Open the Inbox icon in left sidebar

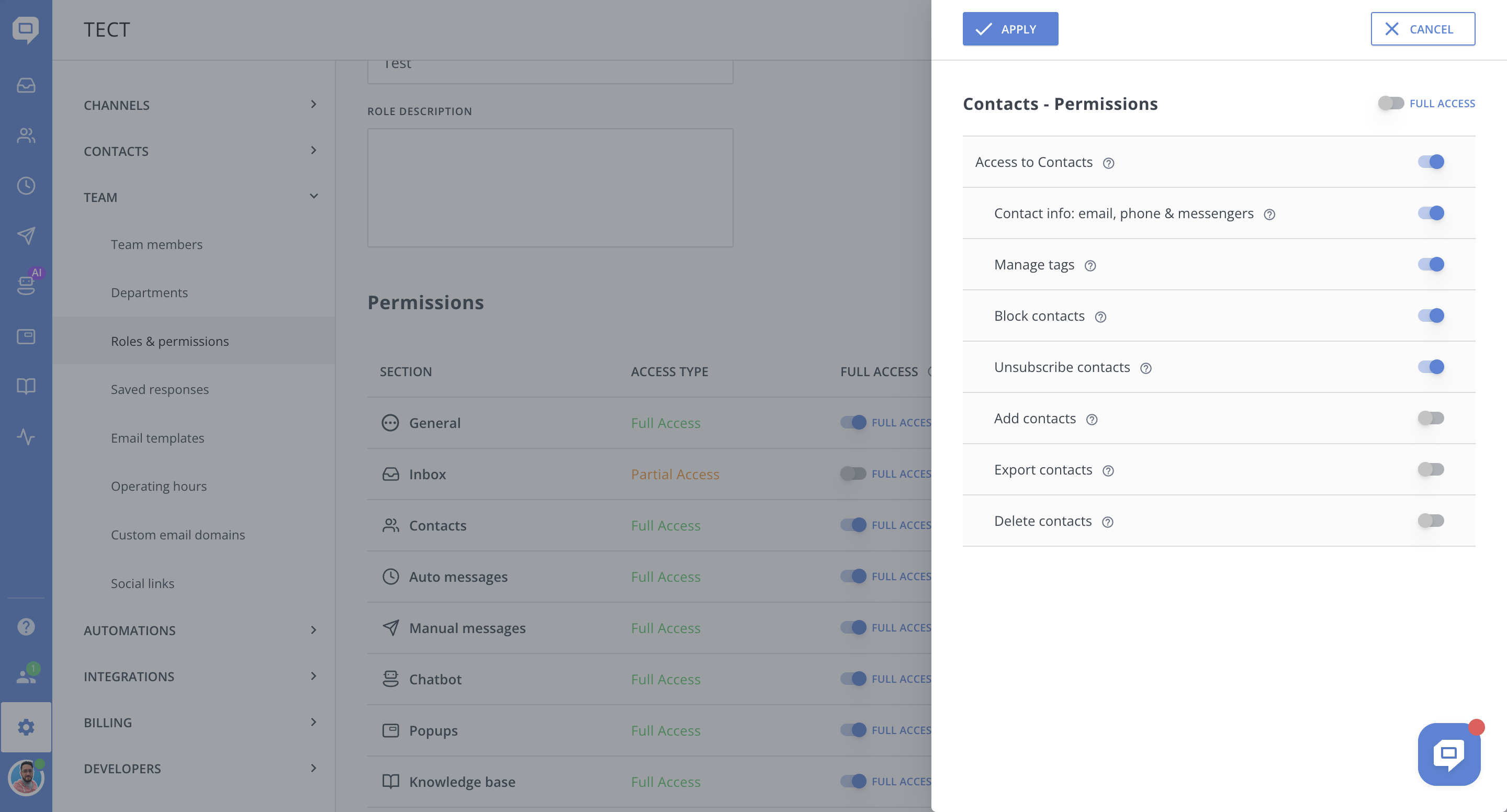pyautogui.click(x=26, y=85)
